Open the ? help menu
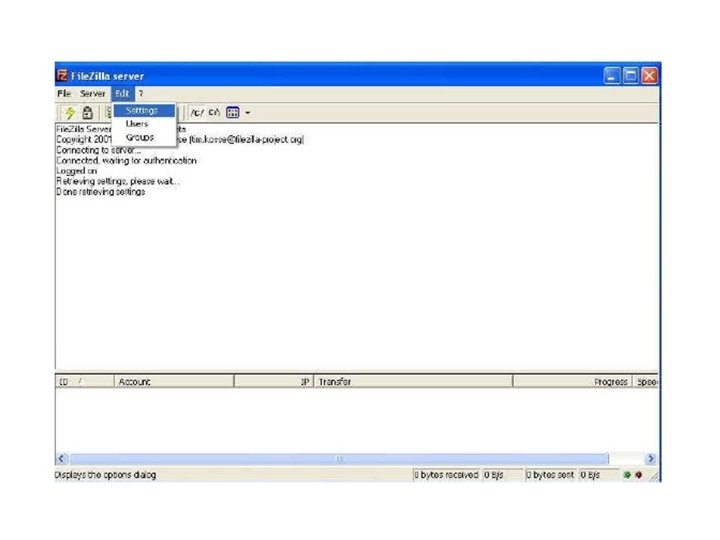720x540 pixels. tap(141, 94)
